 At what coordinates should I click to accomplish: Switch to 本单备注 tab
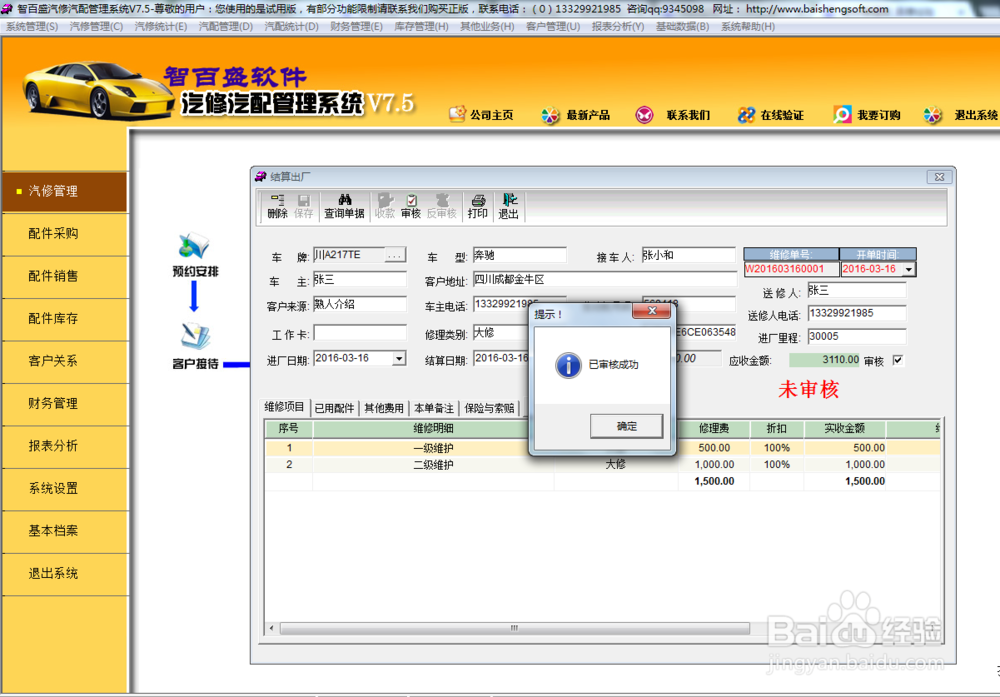(x=434, y=408)
